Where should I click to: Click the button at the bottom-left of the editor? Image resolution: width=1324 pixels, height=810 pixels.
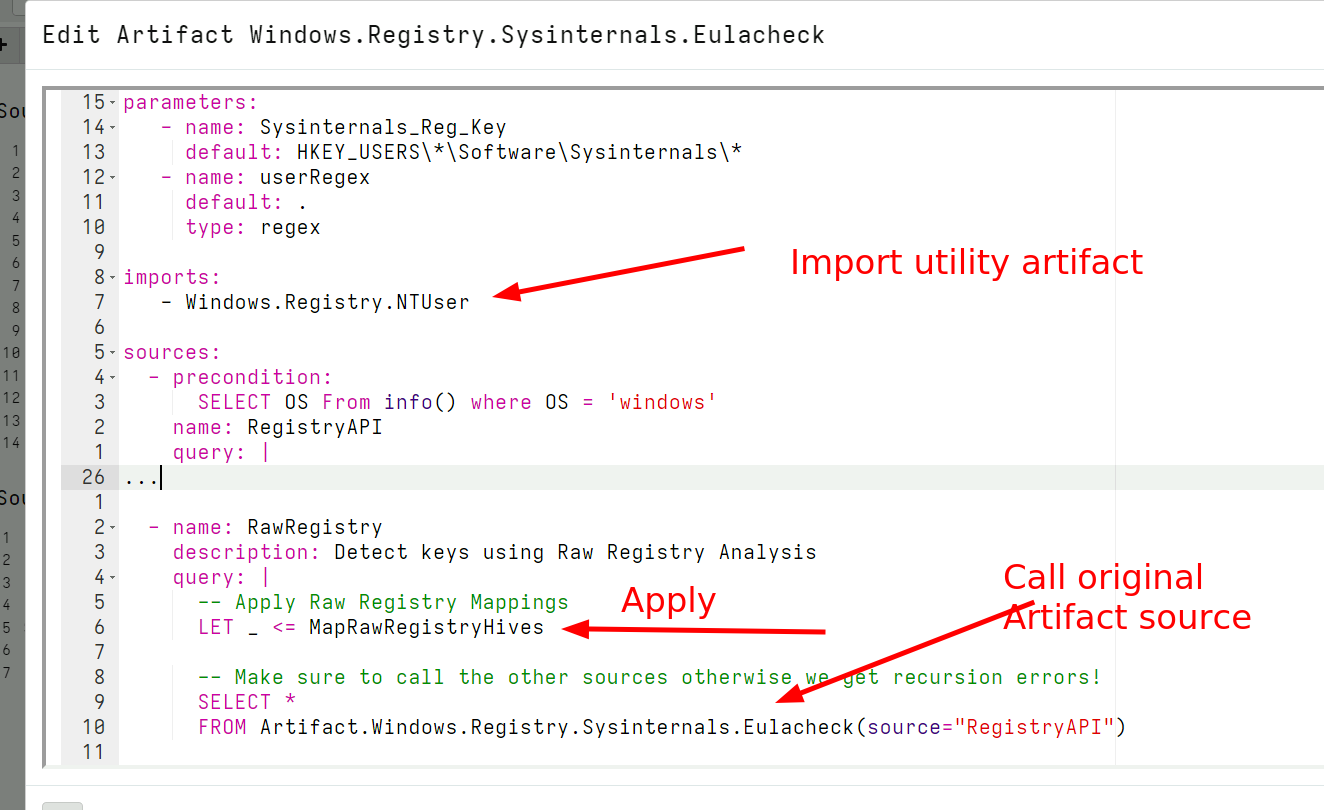click(x=62, y=804)
